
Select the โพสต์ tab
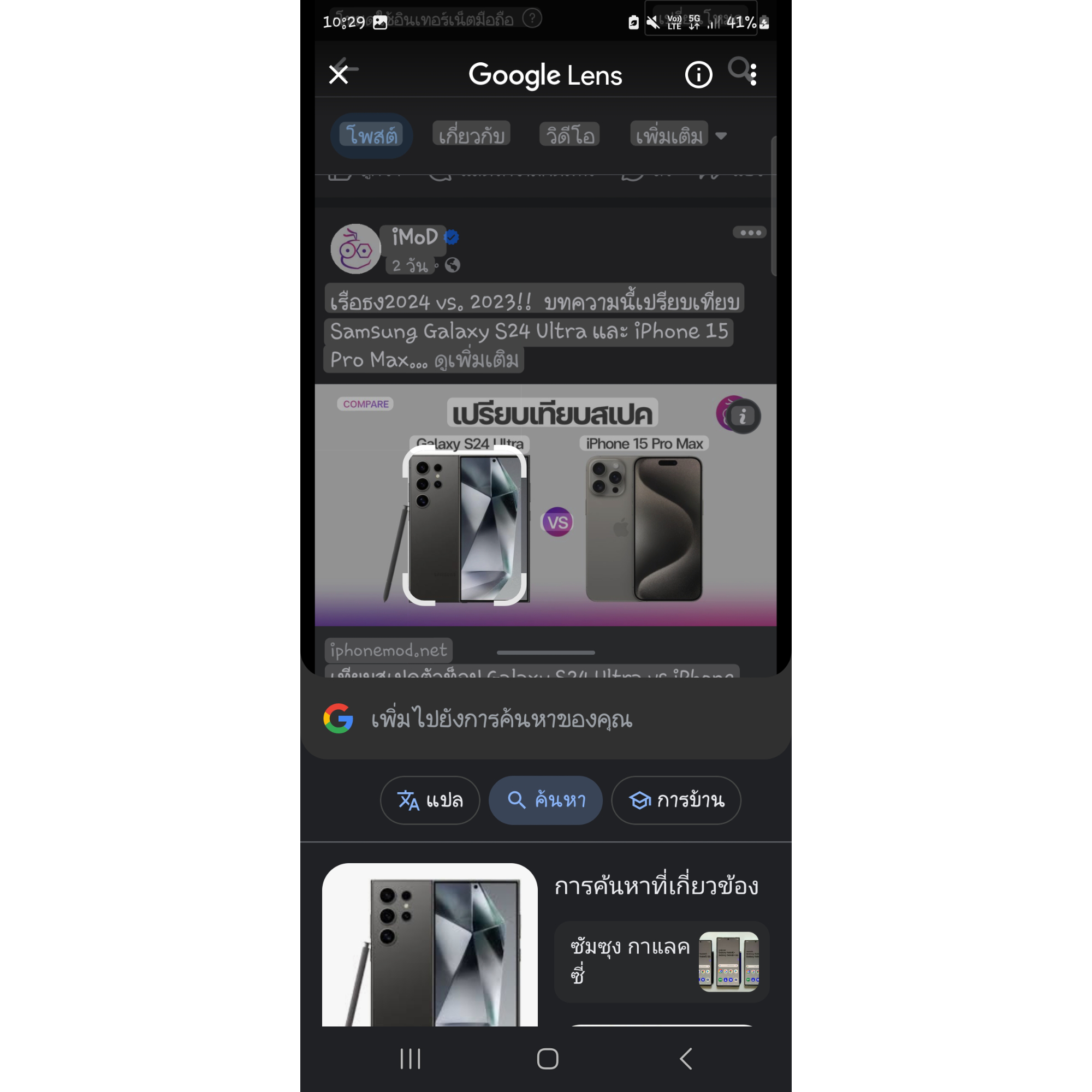point(371,135)
